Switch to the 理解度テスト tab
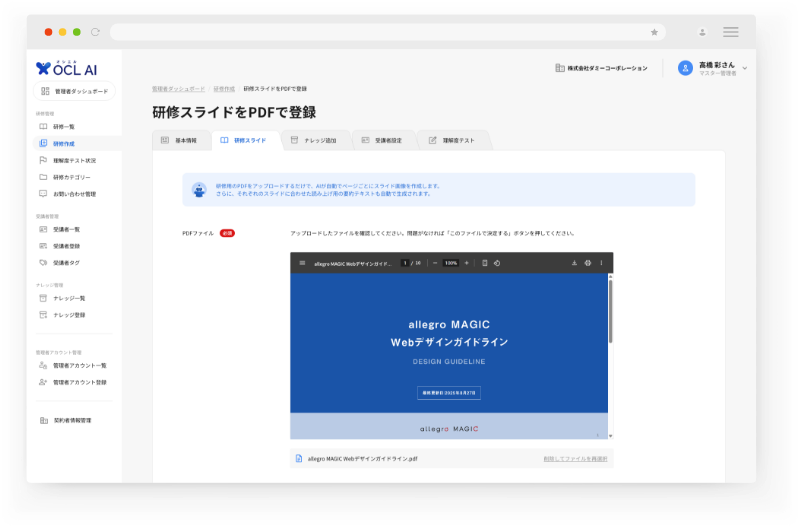The width and height of the screenshot is (800, 528). pyautogui.click(x=453, y=141)
